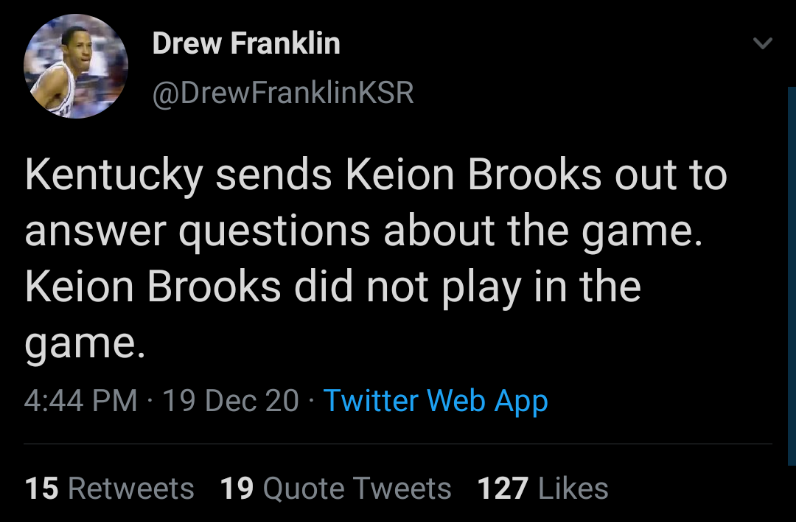Open the @DrewFranklinKSR handle link
The height and width of the screenshot is (522, 796).
click(x=282, y=93)
